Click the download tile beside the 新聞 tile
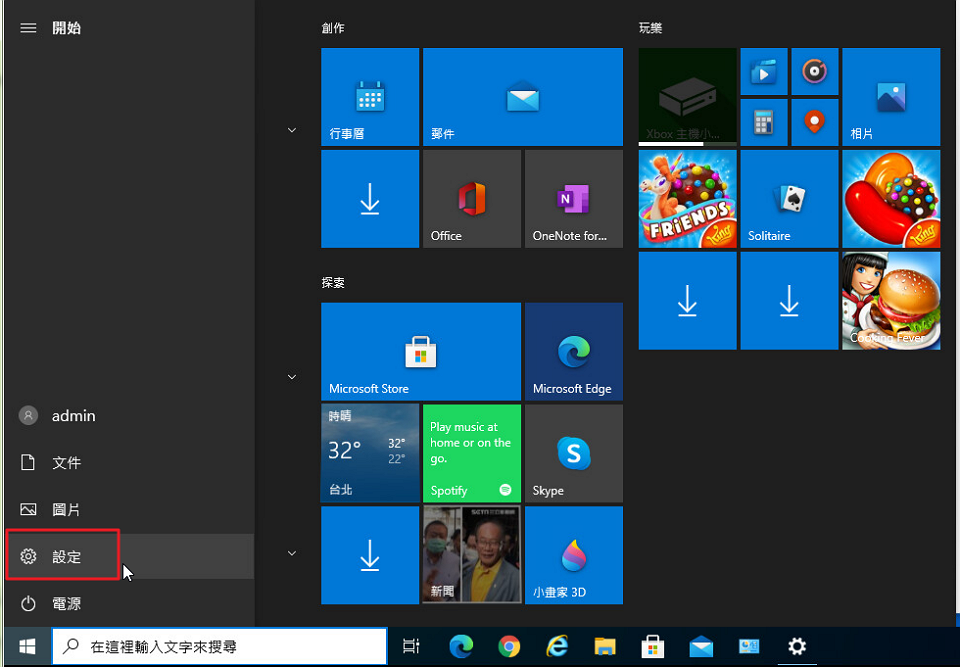This screenshot has height=667, width=960. point(370,555)
